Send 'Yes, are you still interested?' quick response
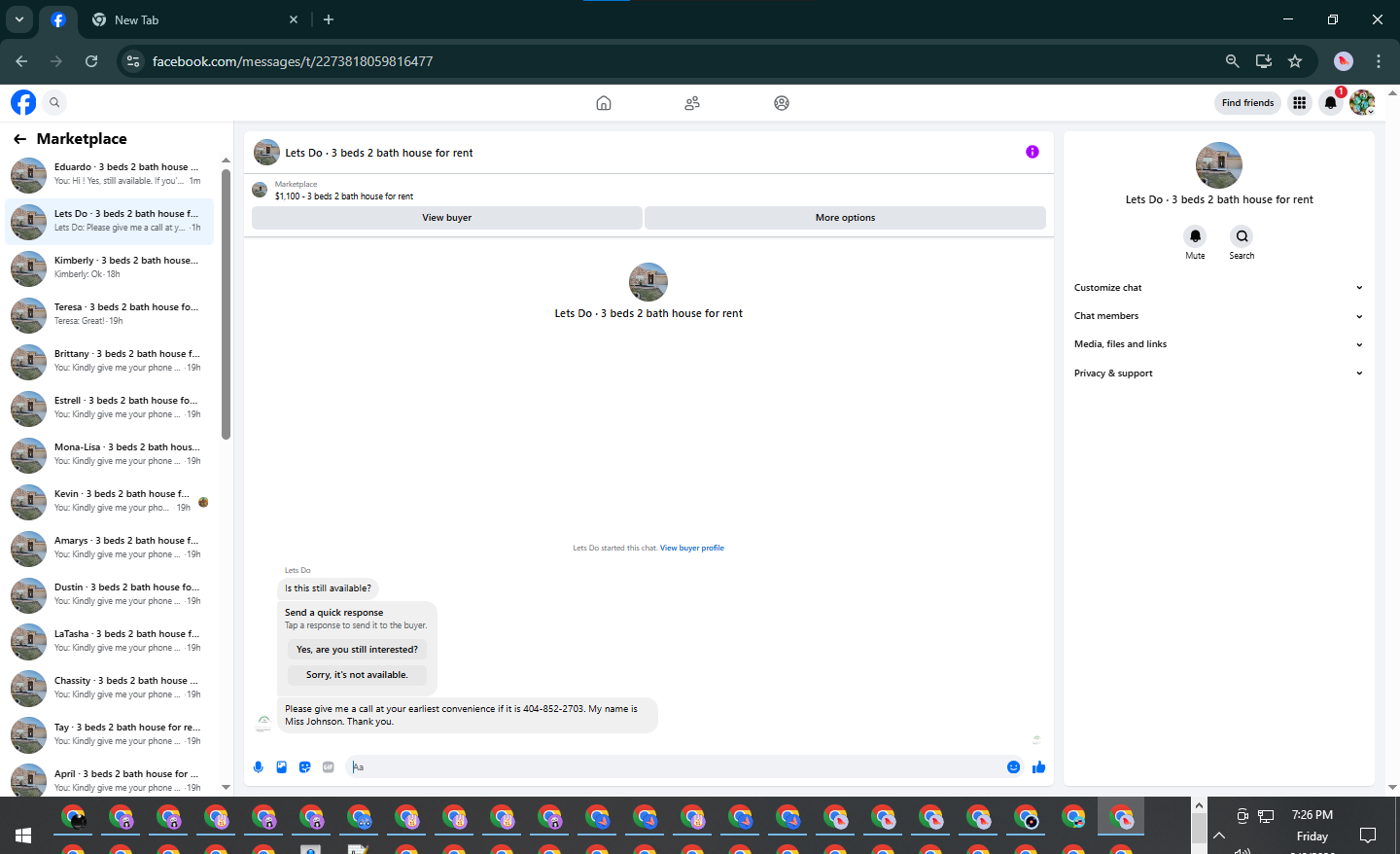This screenshot has height=854, width=1400. [x=357, y=650]
